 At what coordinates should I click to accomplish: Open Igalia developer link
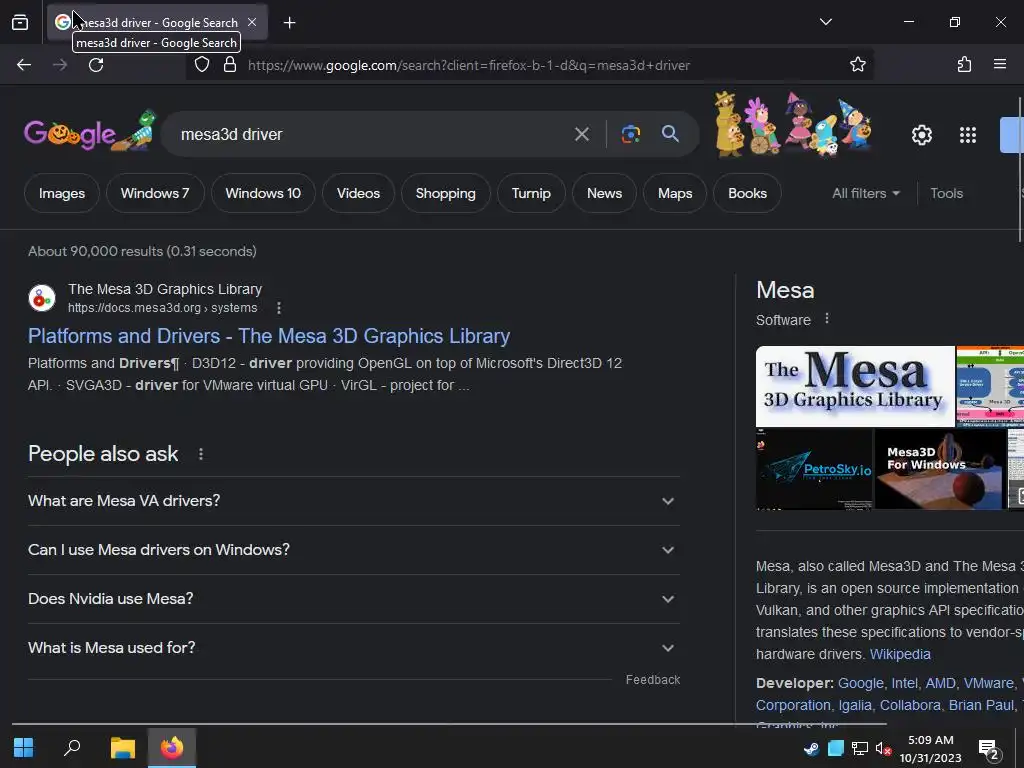point(855,705)
